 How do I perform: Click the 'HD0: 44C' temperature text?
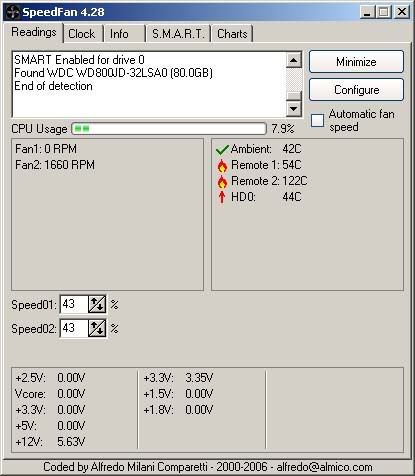266,197
